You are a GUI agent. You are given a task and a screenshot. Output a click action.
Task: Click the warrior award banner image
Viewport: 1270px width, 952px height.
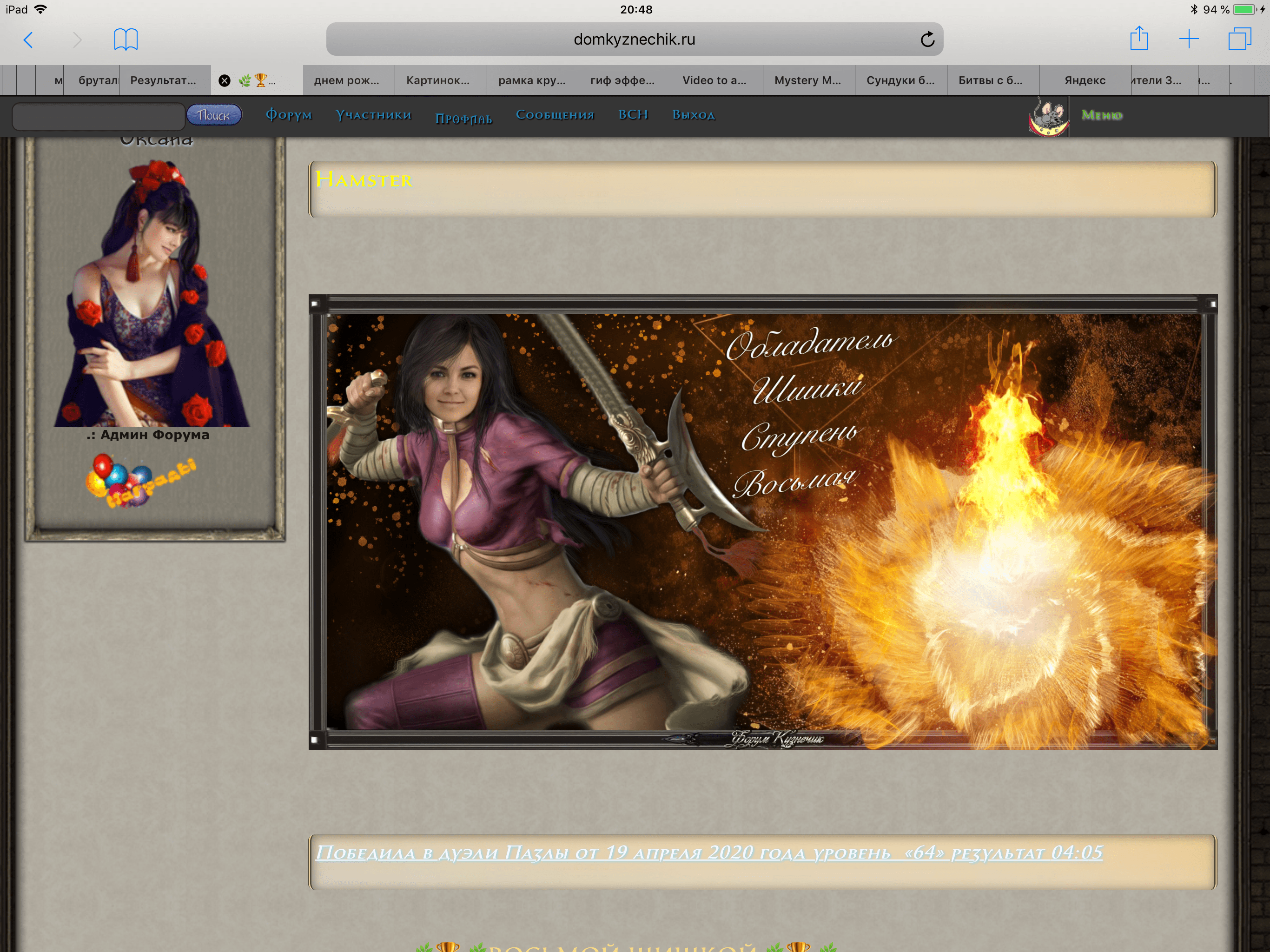763,522
